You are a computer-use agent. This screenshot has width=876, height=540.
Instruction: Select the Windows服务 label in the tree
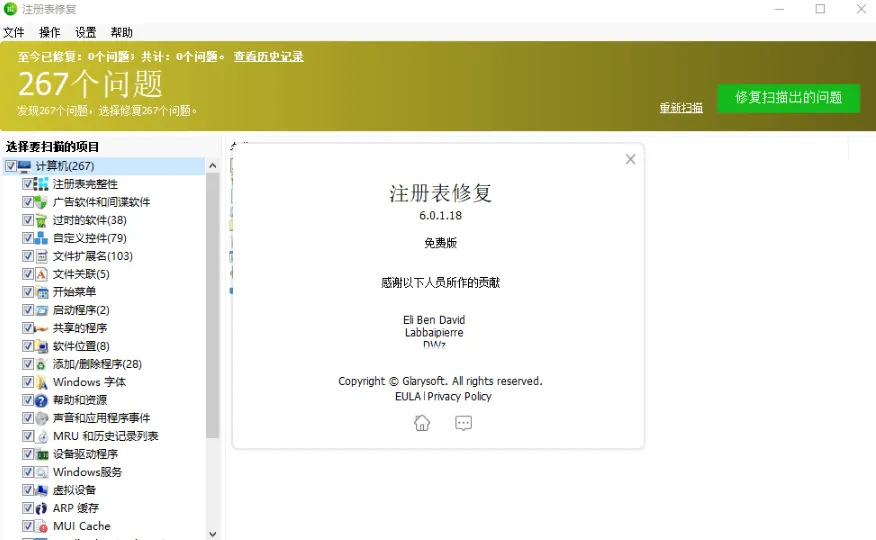pos(87,472)
